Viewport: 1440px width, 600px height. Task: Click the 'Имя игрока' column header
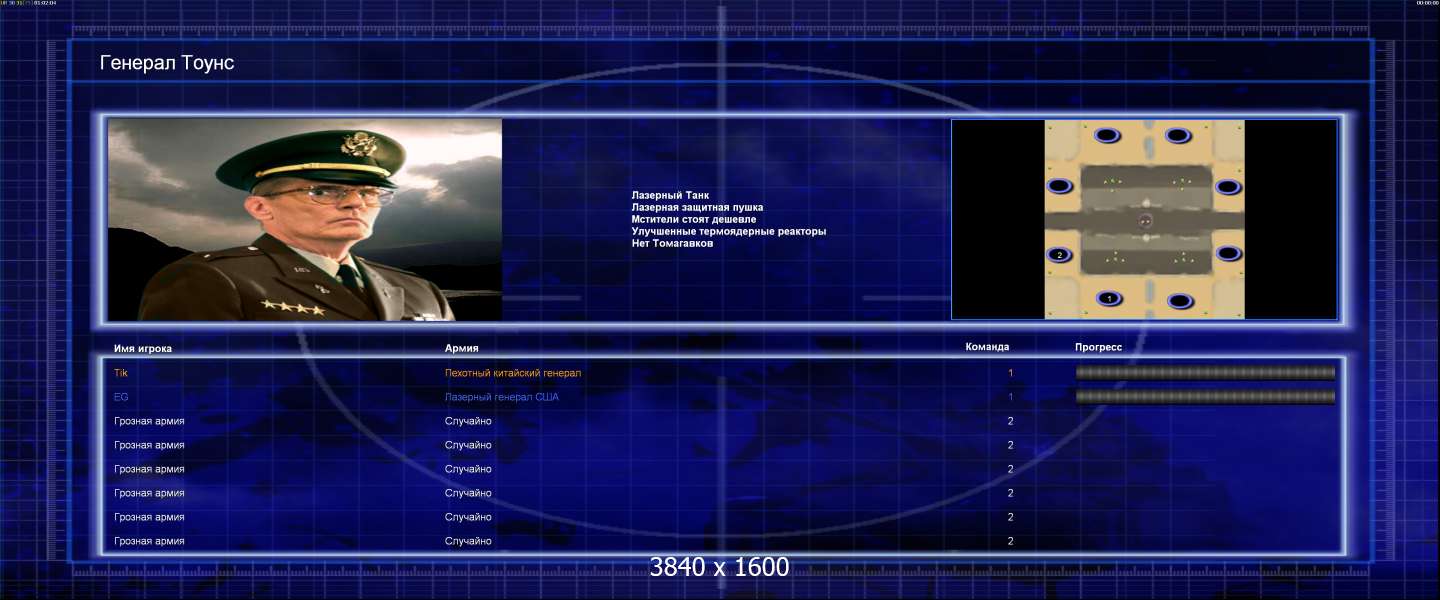tap(143, 348)
